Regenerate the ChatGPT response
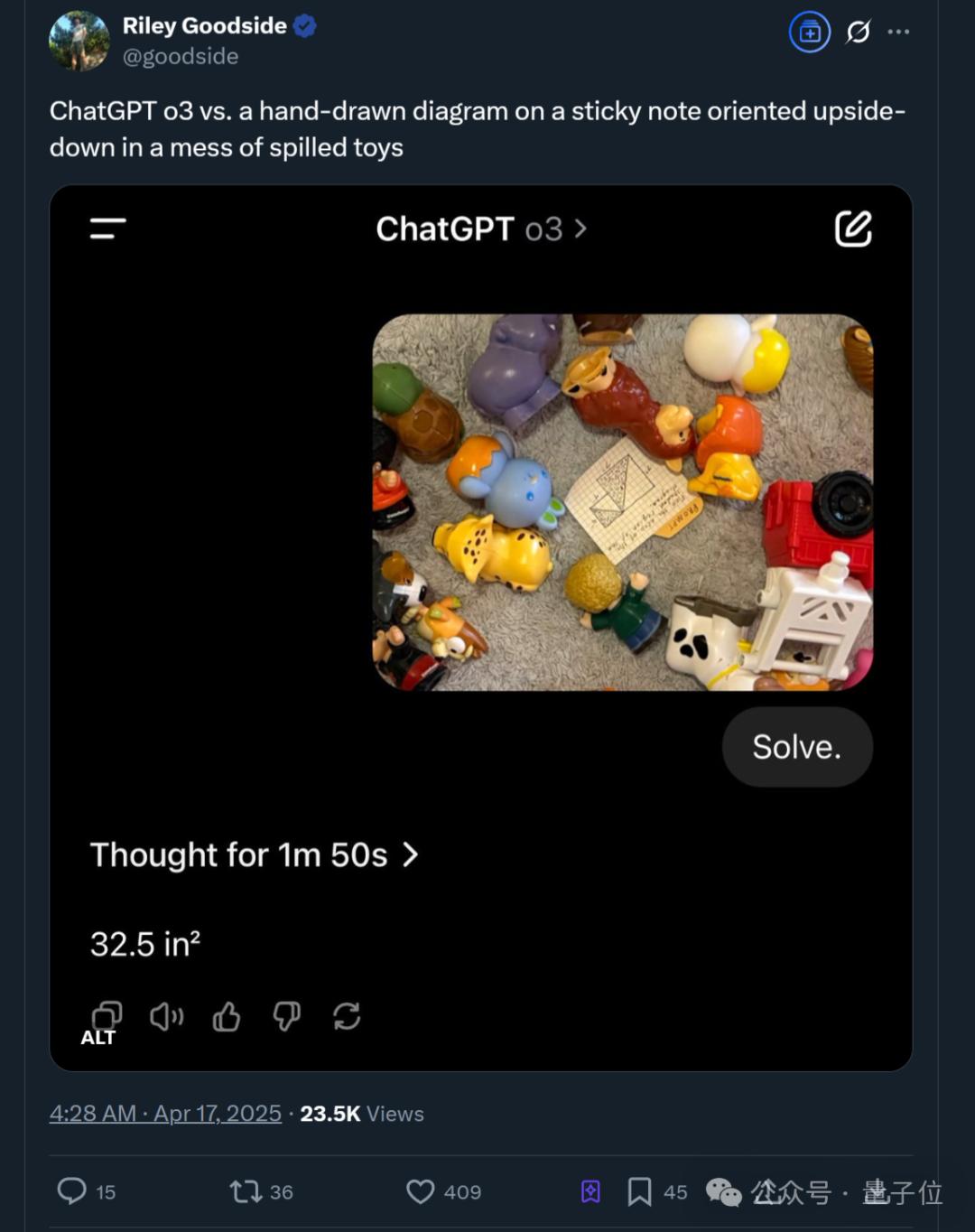The width and height of the screenshot is (975, 1232). tap(347, 1016)
